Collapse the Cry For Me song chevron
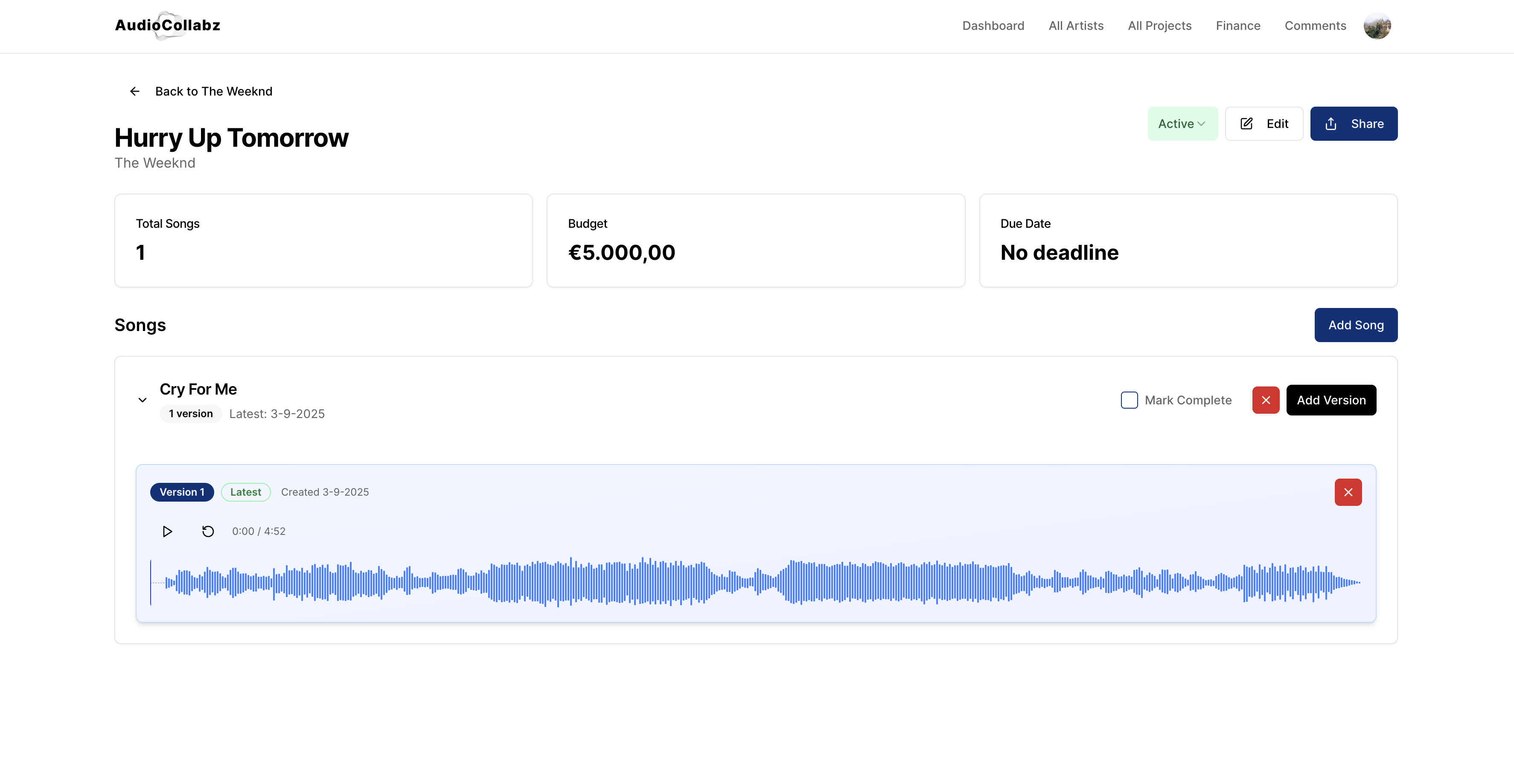Viewport: 1514px width, 784px height. click(x=142, y=400)
